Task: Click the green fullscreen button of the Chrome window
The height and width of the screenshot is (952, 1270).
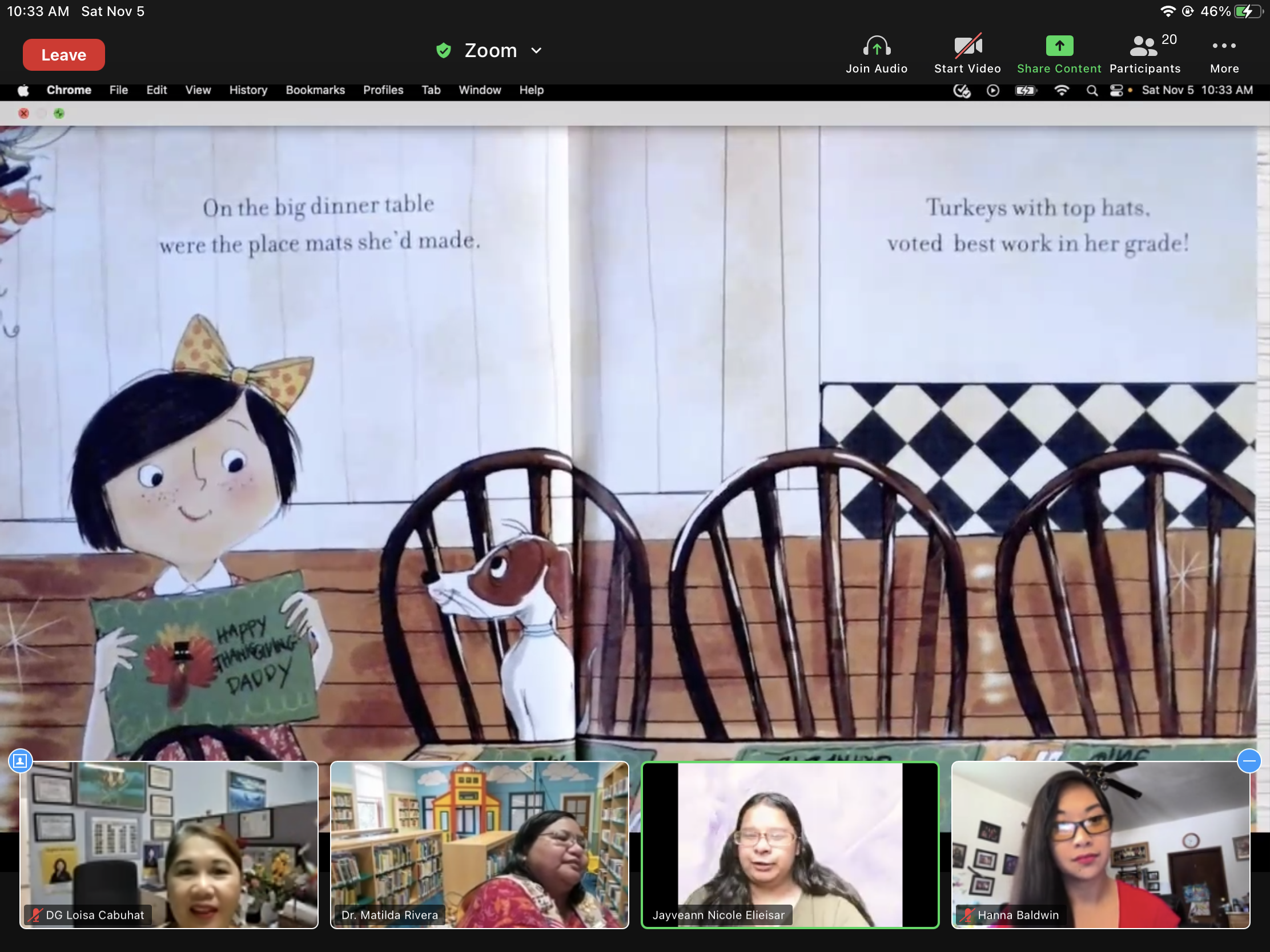Action: click(x=59, y=114)
